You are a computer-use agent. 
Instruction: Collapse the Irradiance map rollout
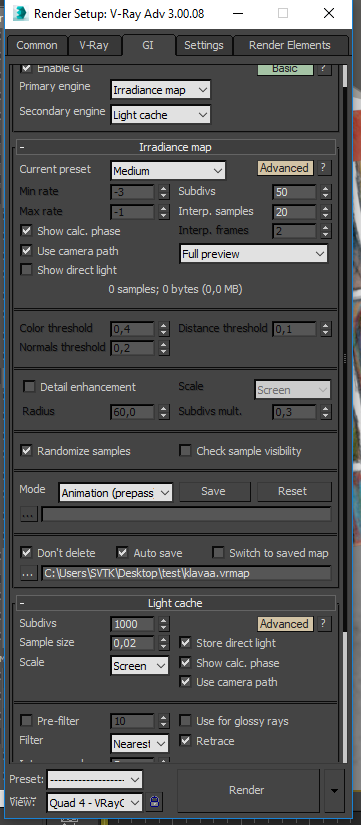tap(176, 147)
